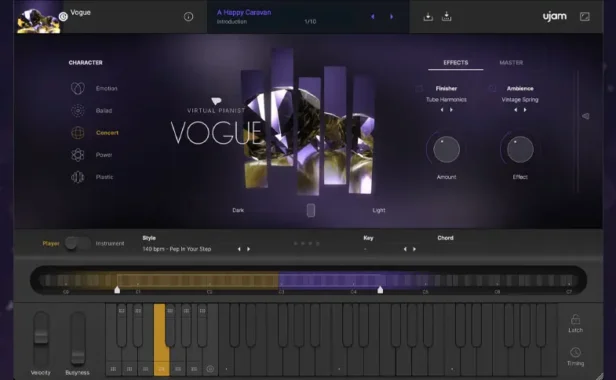Select next Finisher mode arrow

pos(451,110)
